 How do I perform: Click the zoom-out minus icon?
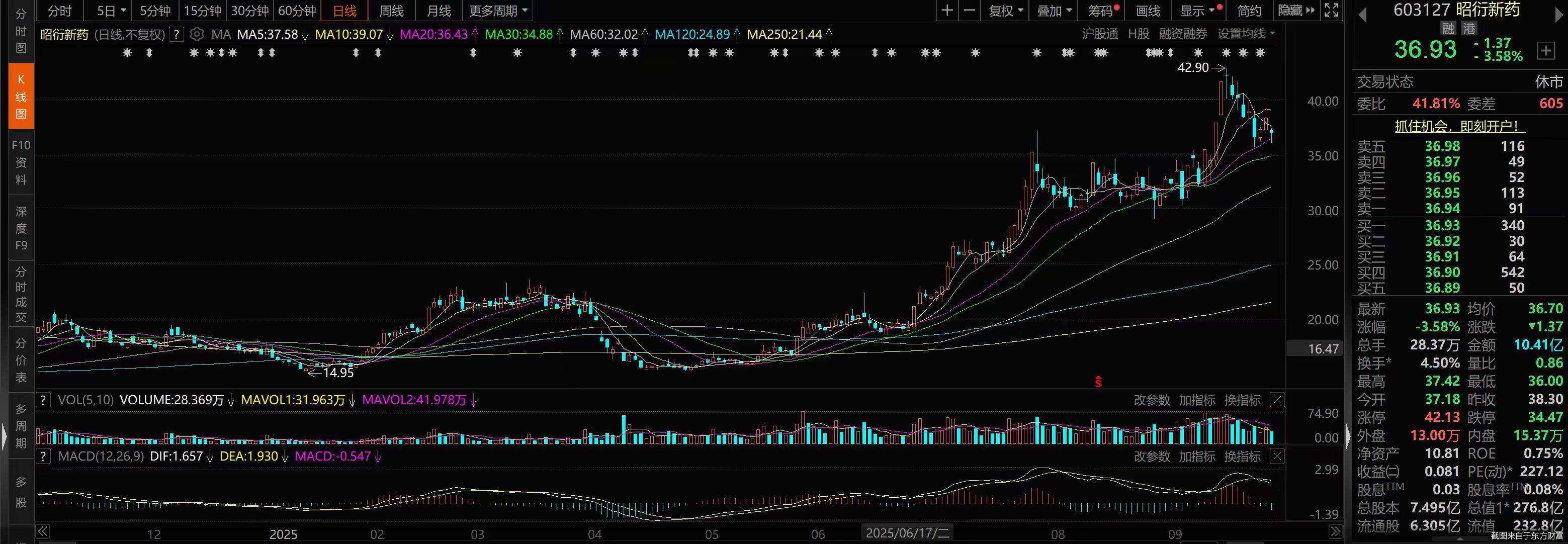coord(970,11)
